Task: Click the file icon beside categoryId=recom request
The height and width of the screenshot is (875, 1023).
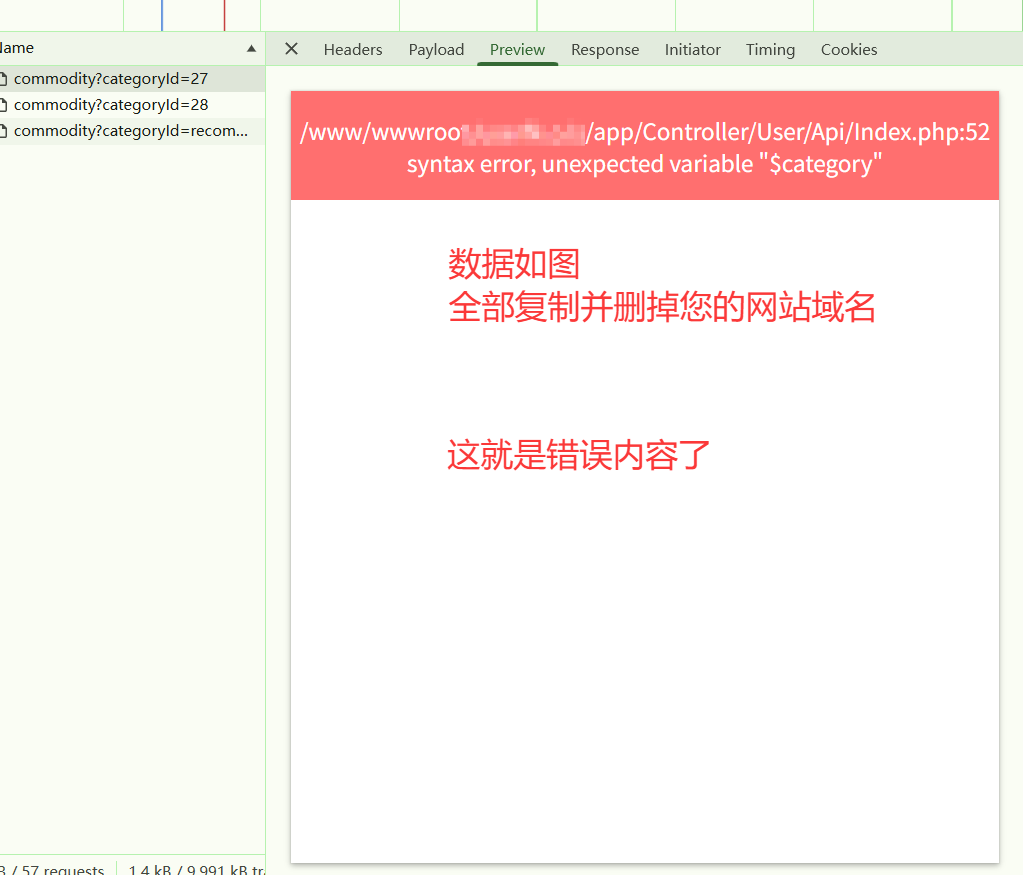Action: tap(4, 131)
